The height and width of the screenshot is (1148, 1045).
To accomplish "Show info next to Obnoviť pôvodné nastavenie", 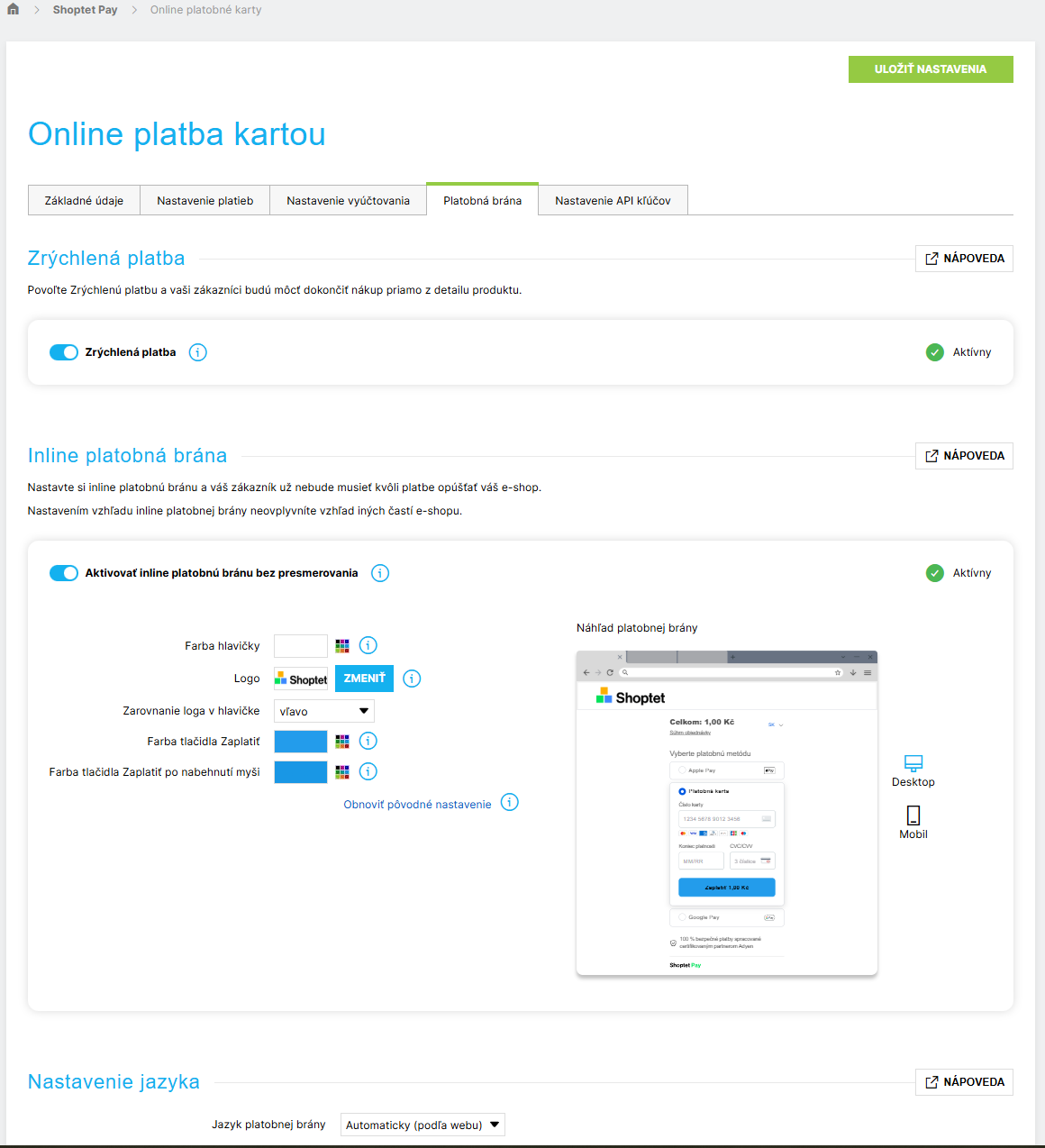I will click(x=510, y=802).
